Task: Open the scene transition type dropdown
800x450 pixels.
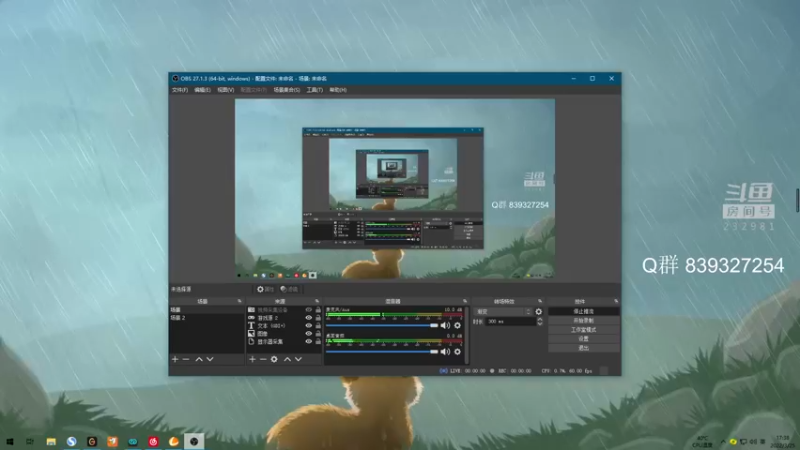Action: click(503, 312)
